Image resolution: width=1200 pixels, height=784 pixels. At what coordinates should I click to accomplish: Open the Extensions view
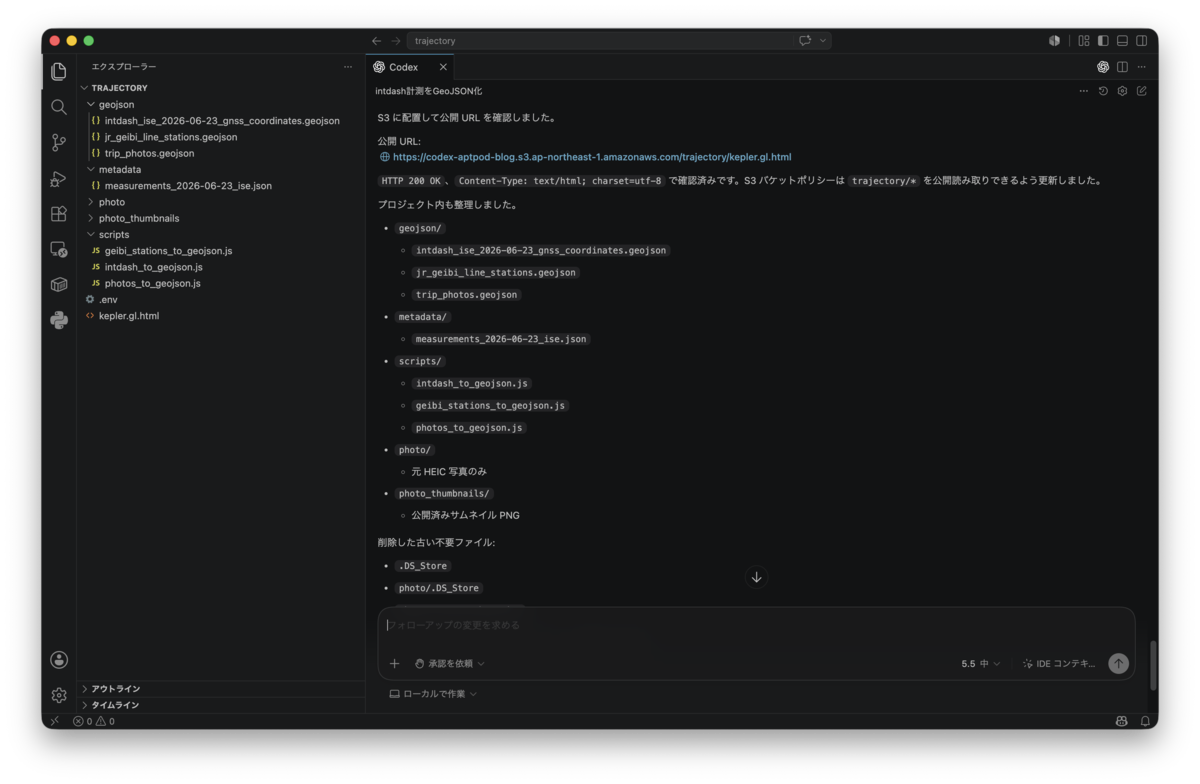click(59, 214)
